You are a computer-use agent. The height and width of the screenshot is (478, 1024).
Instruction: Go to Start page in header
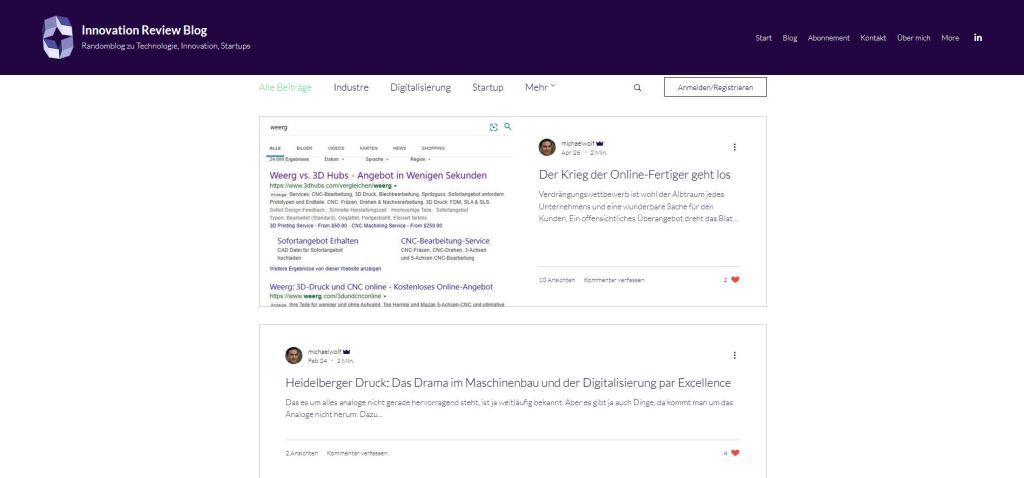(763, 38)
